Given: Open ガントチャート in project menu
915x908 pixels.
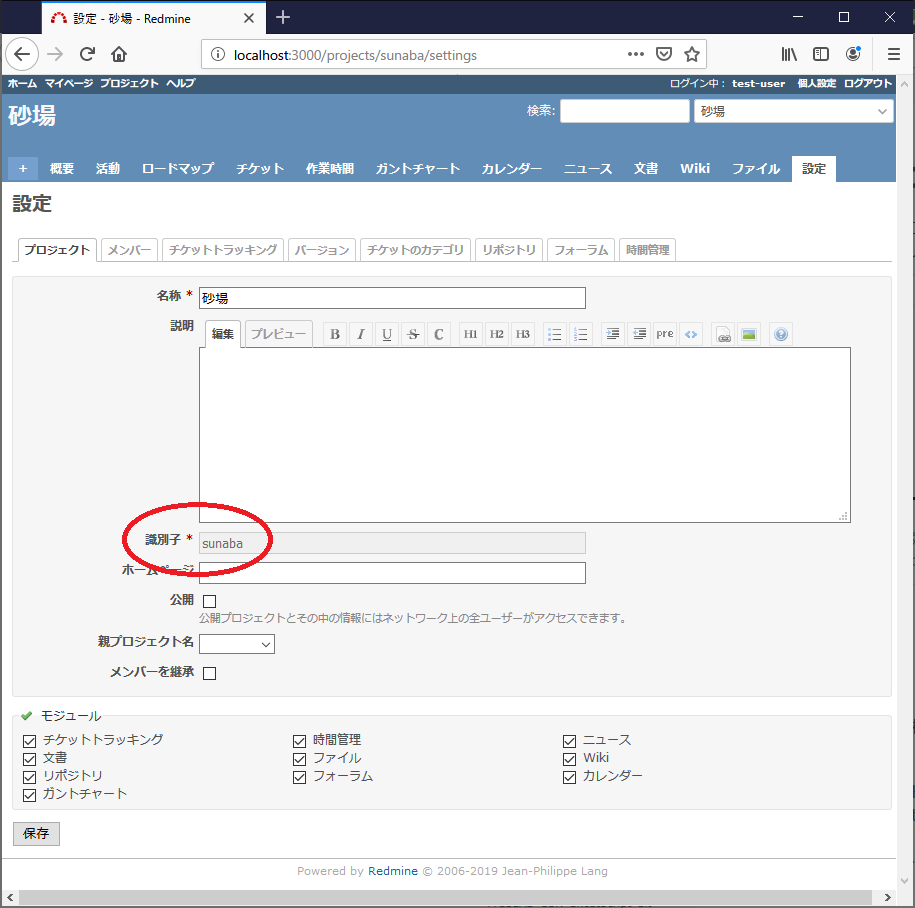Looking at the screenshot, I should tap(418, 169).
